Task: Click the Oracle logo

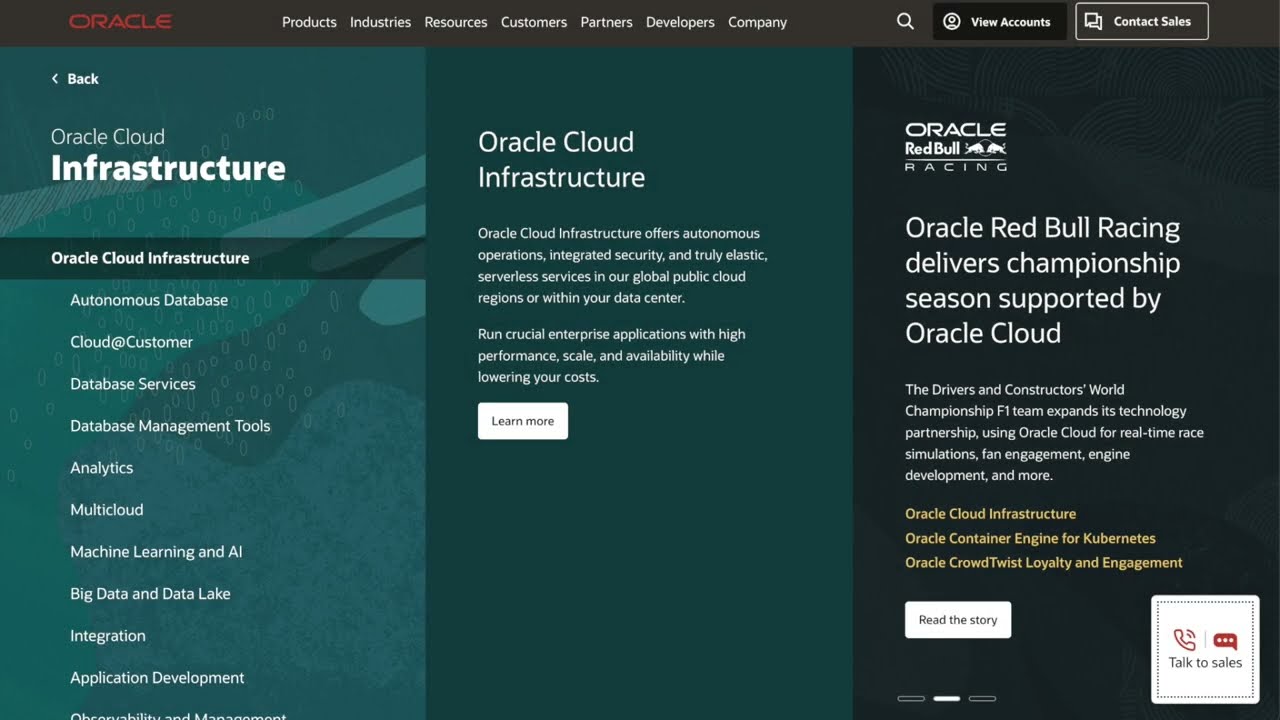Action: 120,21
